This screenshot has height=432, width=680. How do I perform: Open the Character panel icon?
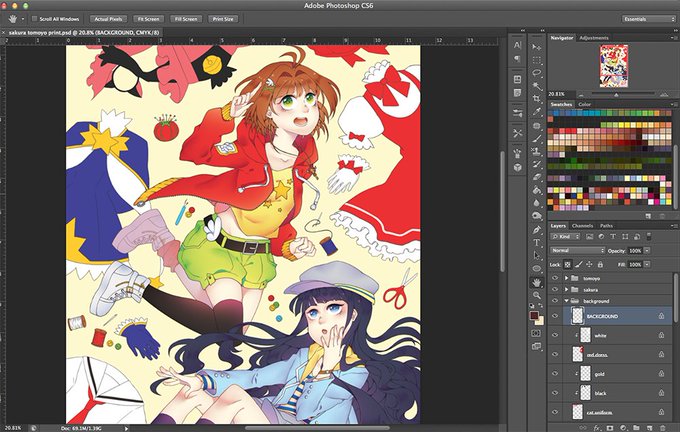pos(517,45)
